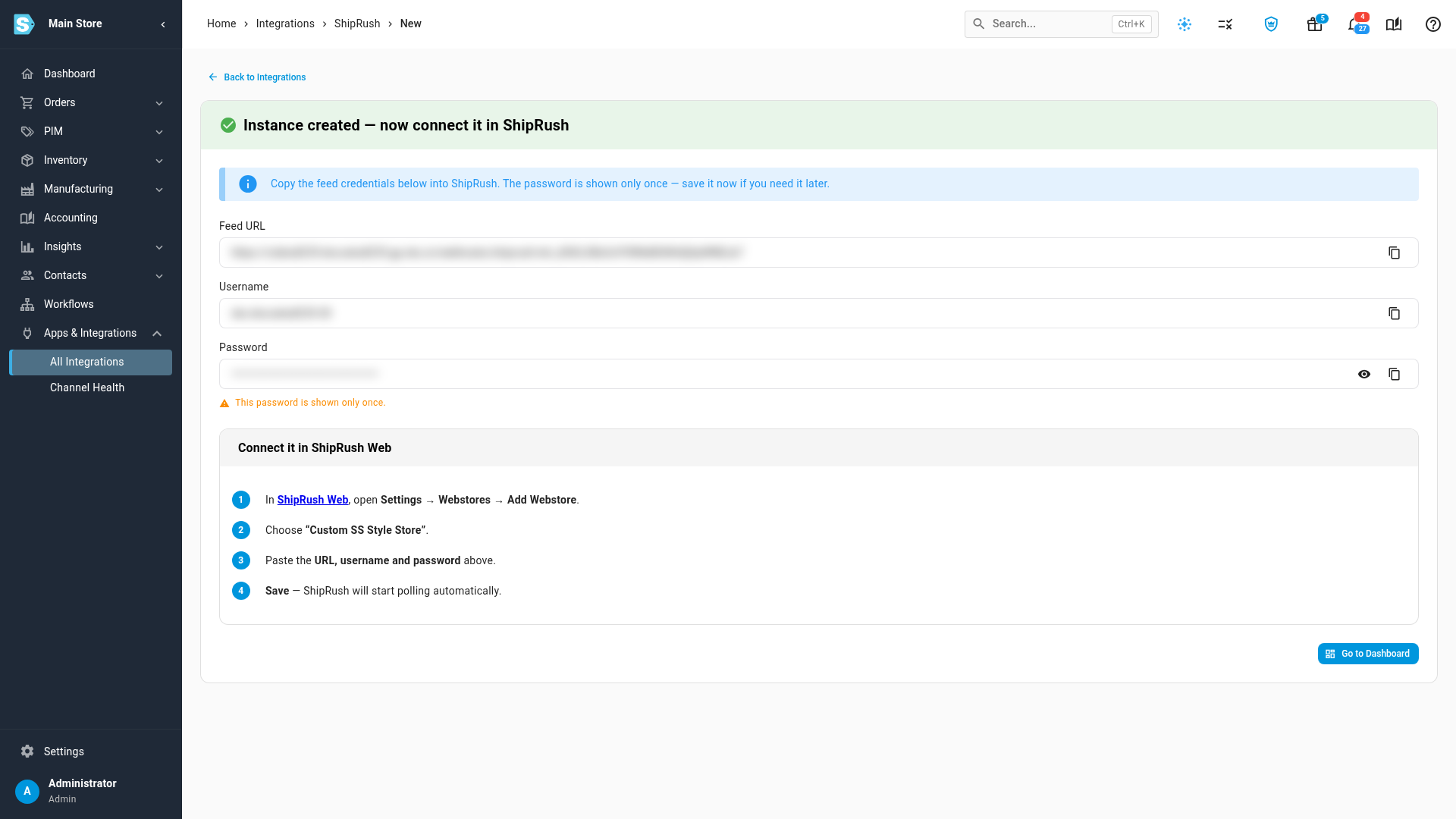Click ShipRush in the breadcrumb

click(357, 24)
